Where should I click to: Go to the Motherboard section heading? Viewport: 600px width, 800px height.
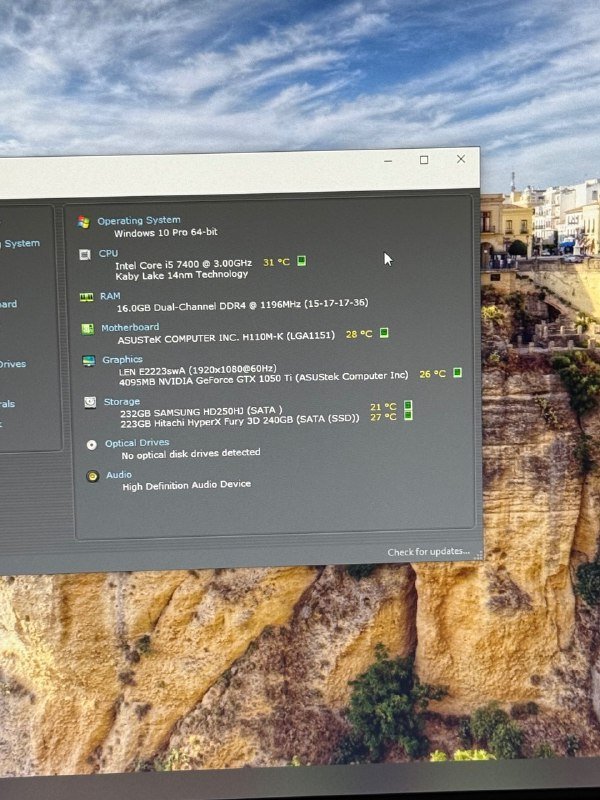(130, 327)
